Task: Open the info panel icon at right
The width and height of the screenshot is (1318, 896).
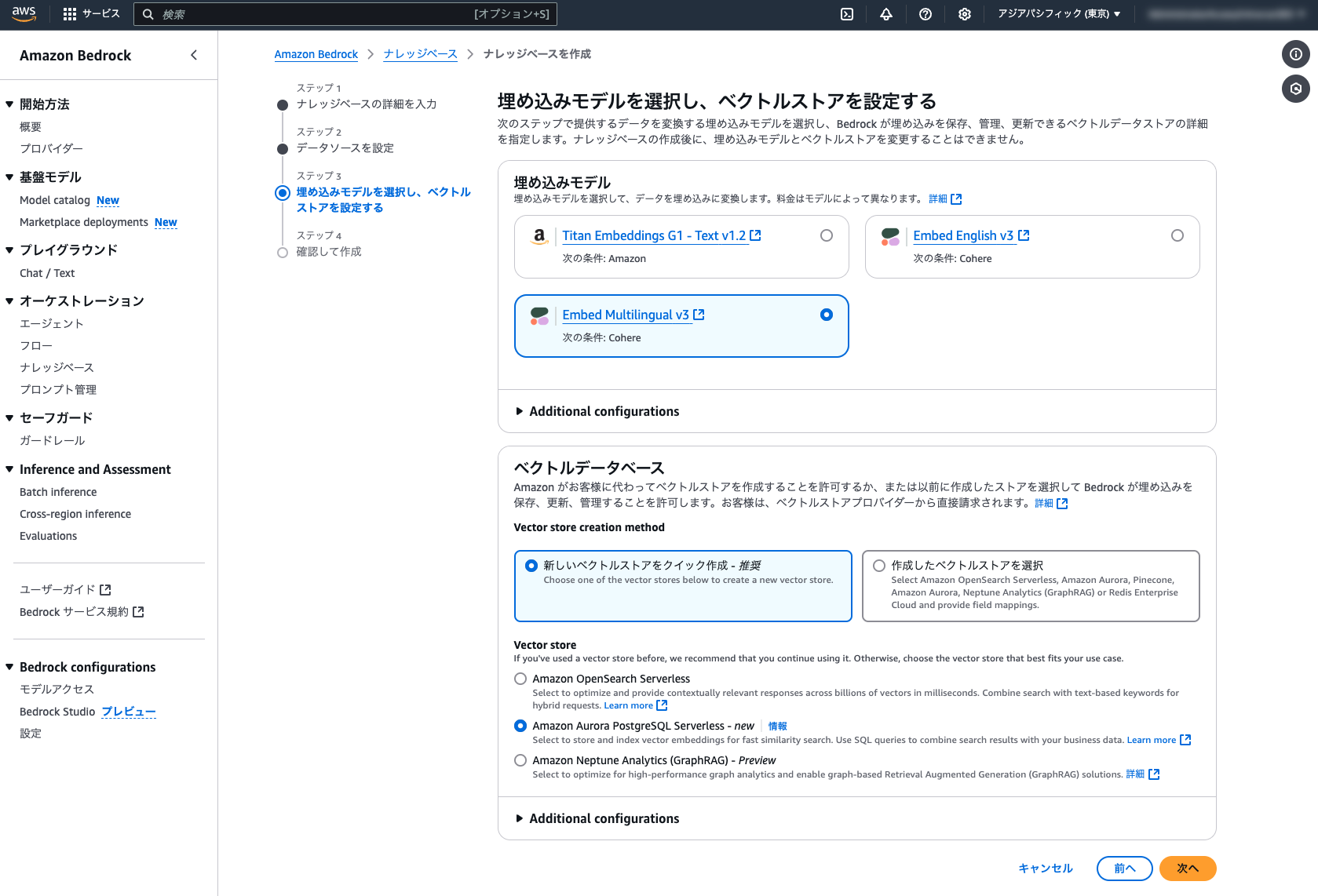Action: pyautogui.click(x=1296, y=54)
